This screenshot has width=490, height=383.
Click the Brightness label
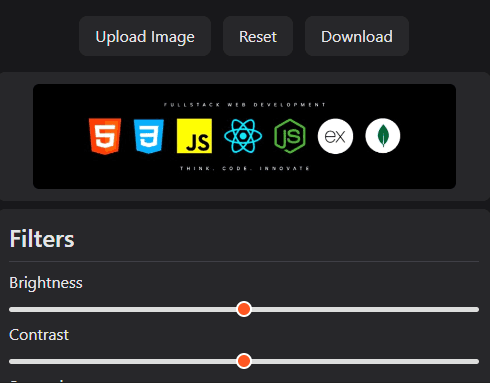point(46,283)
